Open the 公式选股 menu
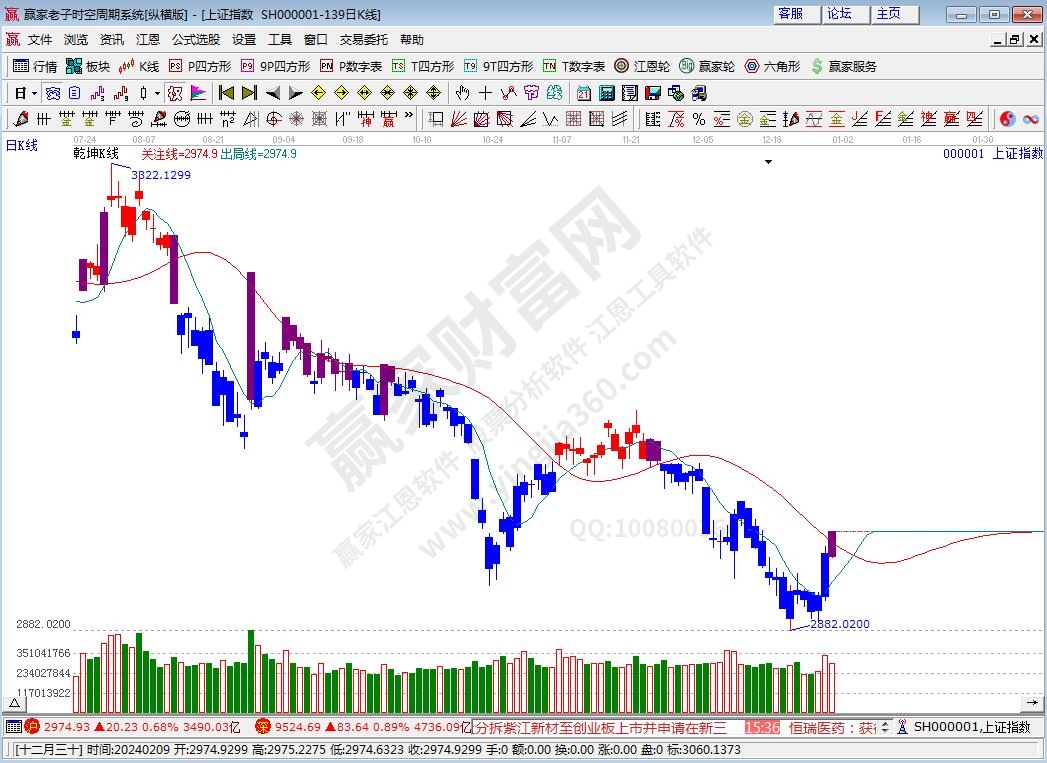Image resolution: width=1047 pixels, height=763 pixels. (x=195, y=40)
